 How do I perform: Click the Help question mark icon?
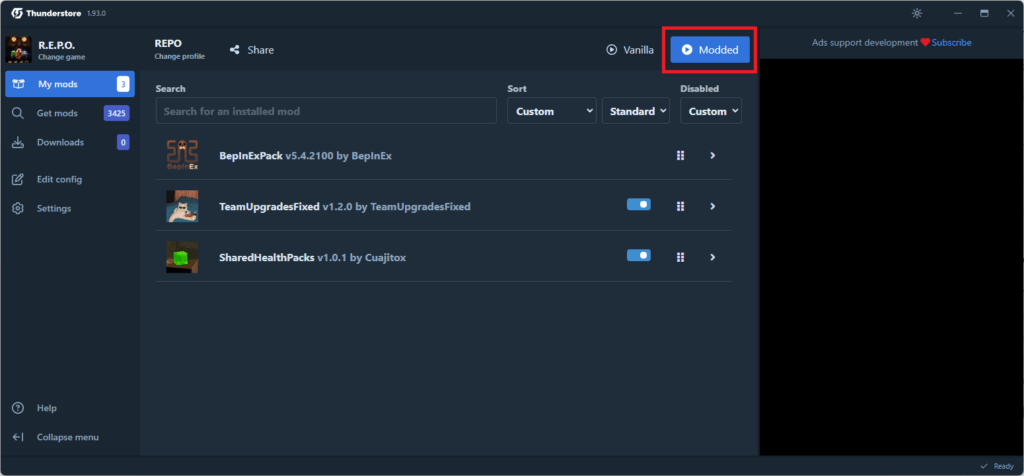click(x=18, y=408)
